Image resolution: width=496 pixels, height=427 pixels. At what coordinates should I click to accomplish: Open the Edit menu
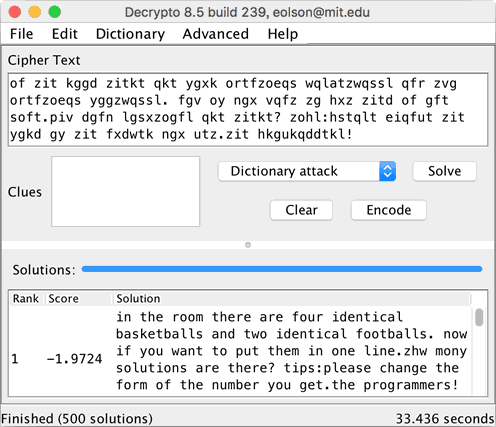click(65, 34)
